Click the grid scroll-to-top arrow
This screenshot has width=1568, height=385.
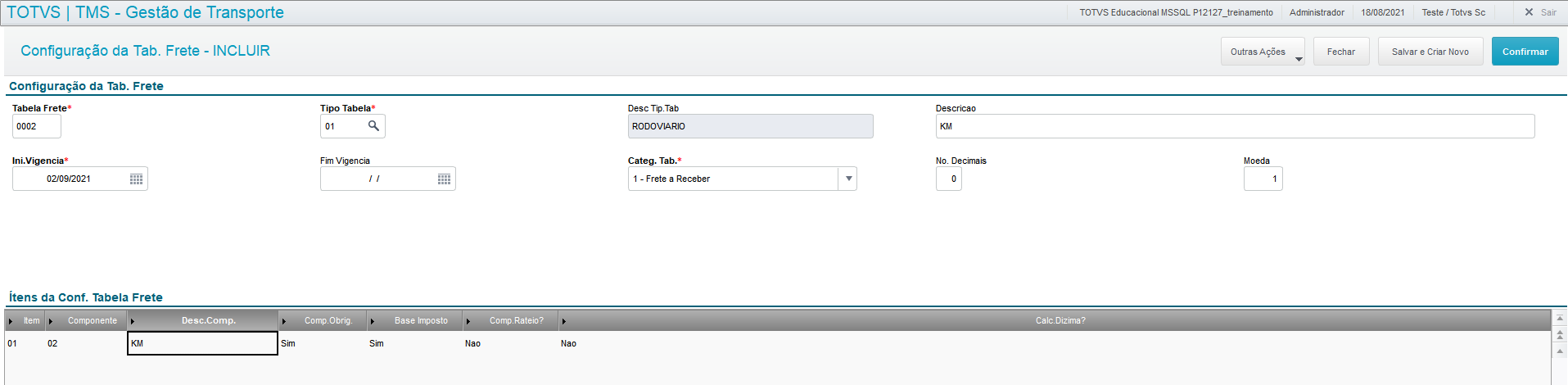click(1560, 318)
